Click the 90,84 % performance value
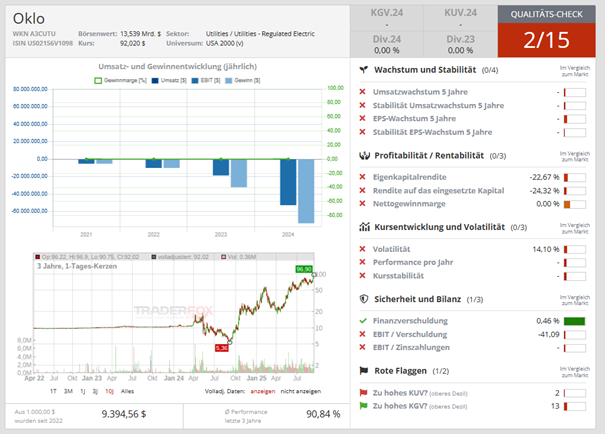 pyautogui.click(x=323, y=414)
